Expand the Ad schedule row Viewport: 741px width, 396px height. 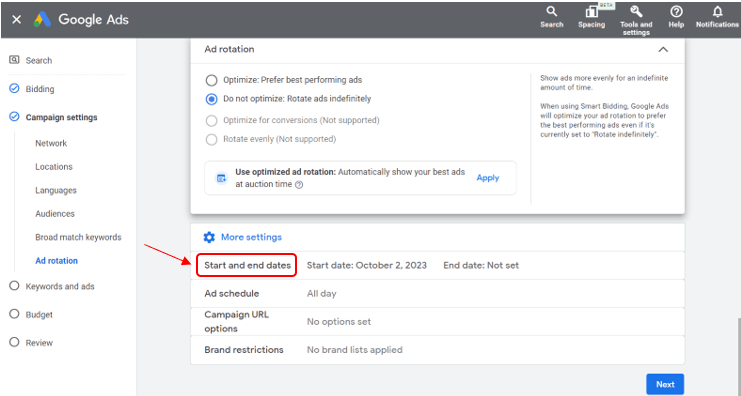pyautogui.click(x=438, y=293)
